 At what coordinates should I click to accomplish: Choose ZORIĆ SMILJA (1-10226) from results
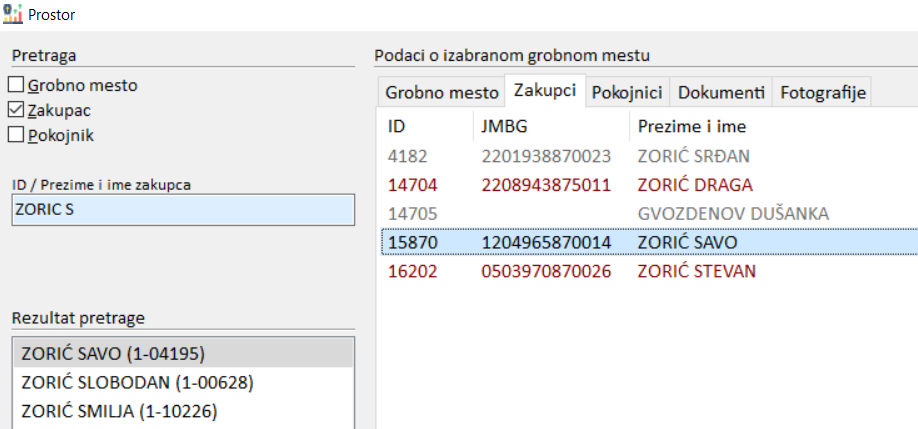119,411
